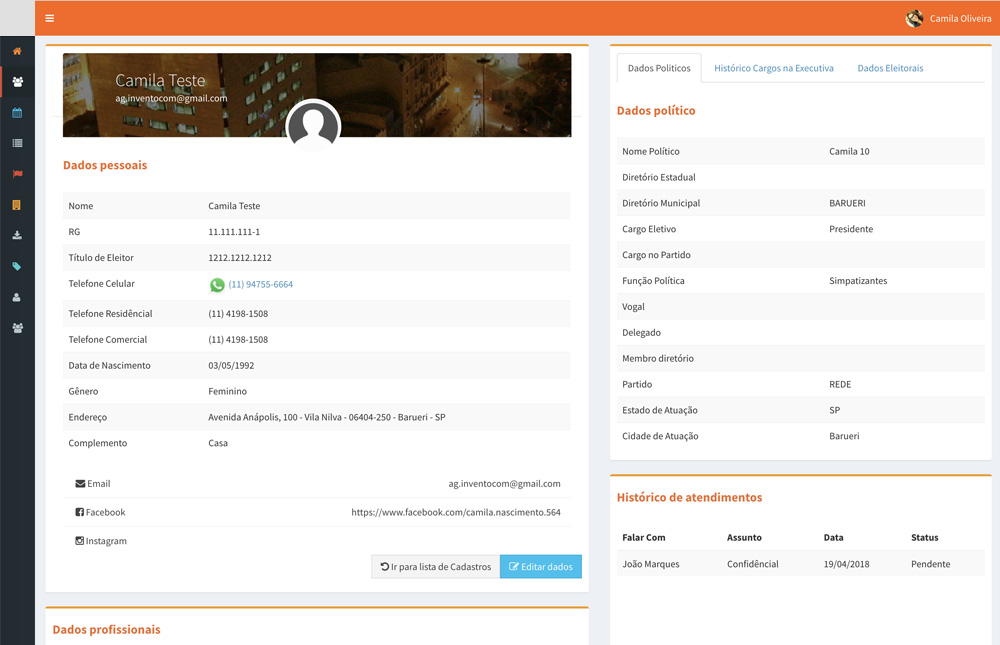1000x645 pixels.
Task: Click the Data column header
Action: [x=833, y=537]
